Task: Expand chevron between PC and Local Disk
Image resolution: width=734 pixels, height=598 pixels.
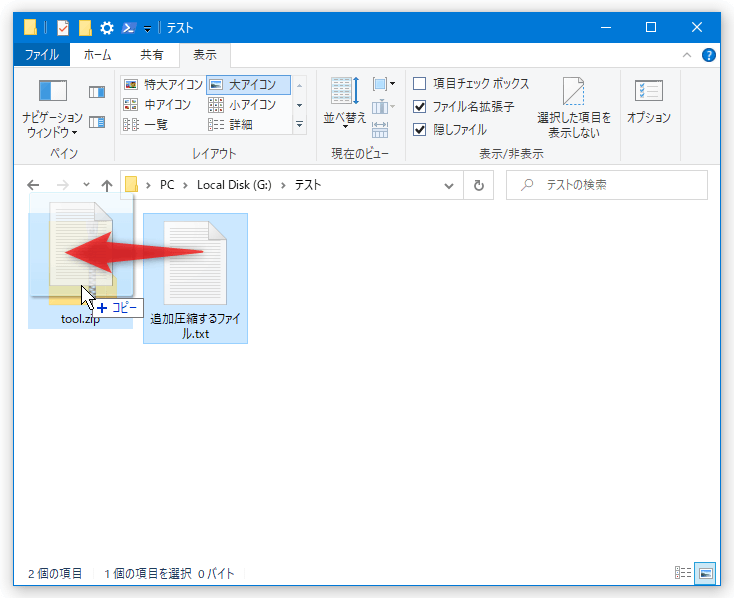Action: (185, 185)
